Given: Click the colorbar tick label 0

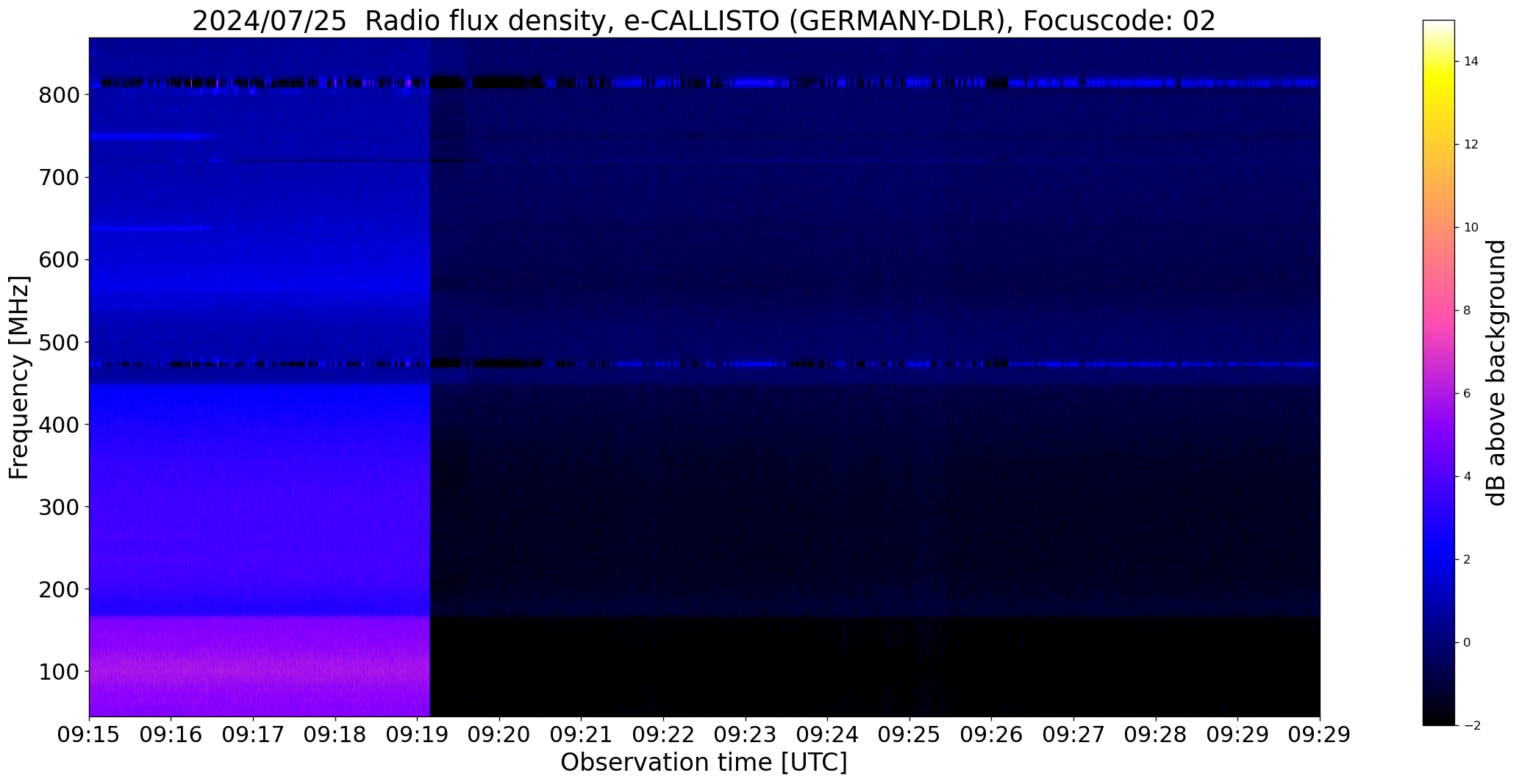Looking at the screenshot, I should 1467,643.
